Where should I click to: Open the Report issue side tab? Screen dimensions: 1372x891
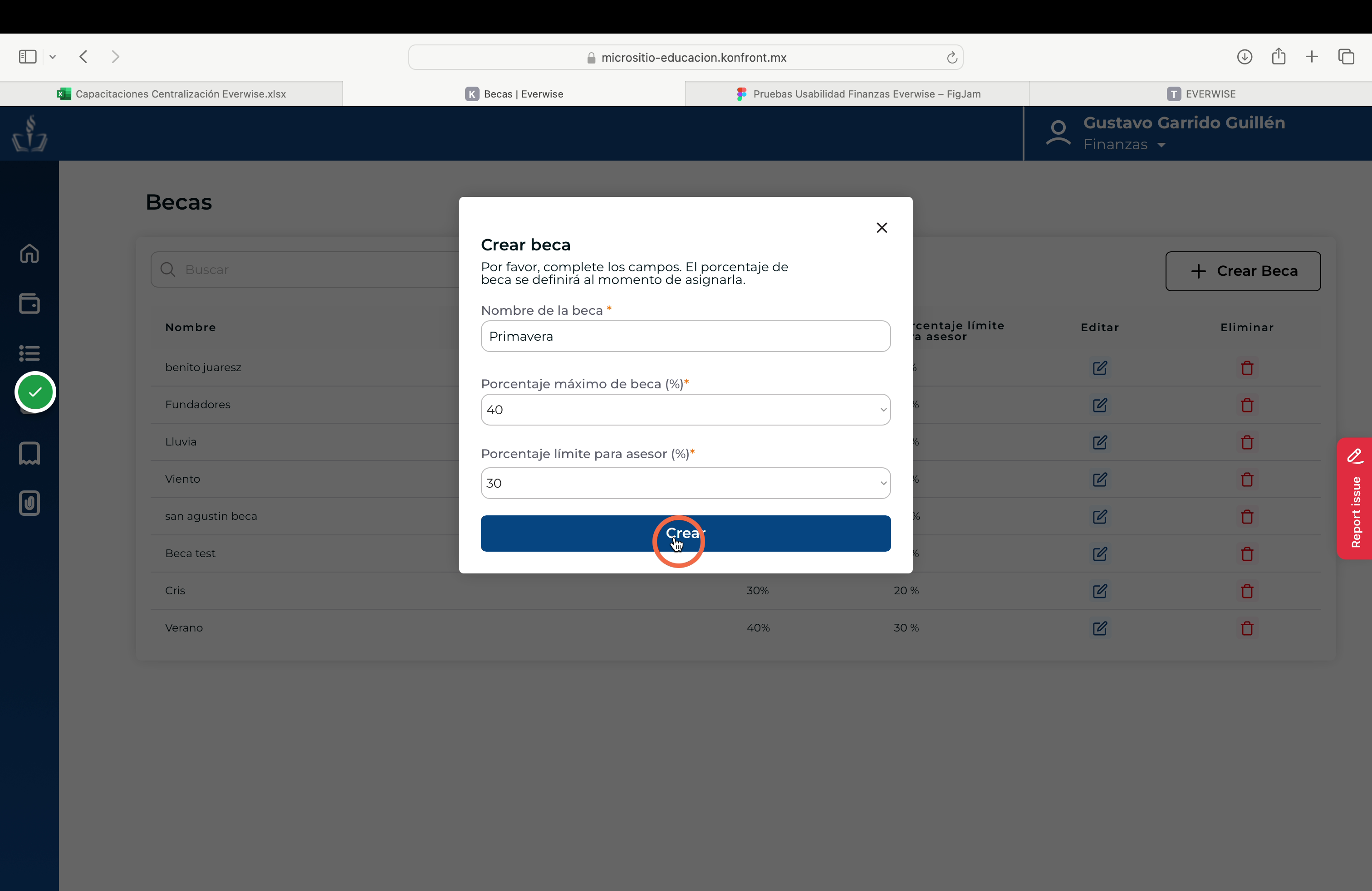coord(1355,499)
